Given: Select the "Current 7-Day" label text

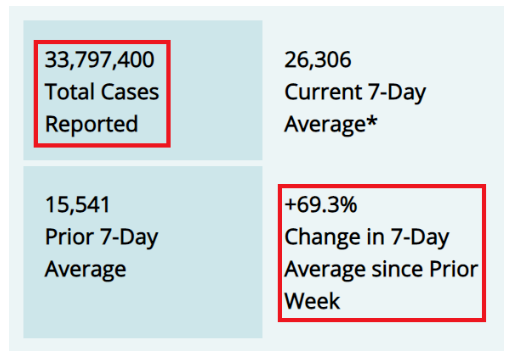Looking at the screenshot, I should (x=355, y=92).
